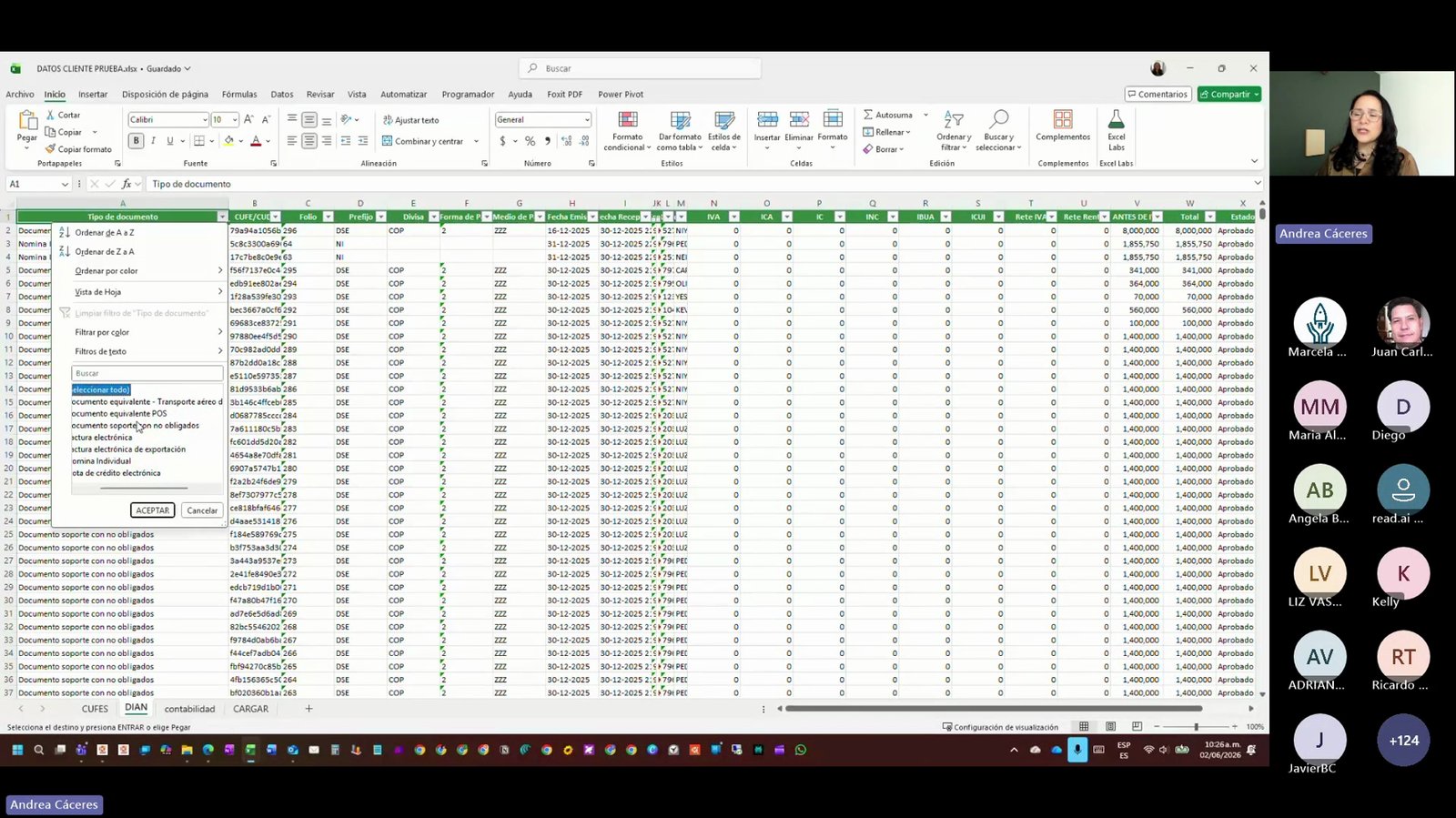The image size is (1456, 818).
Task: Click the insert function fx icon
Action: pos(126,184)
